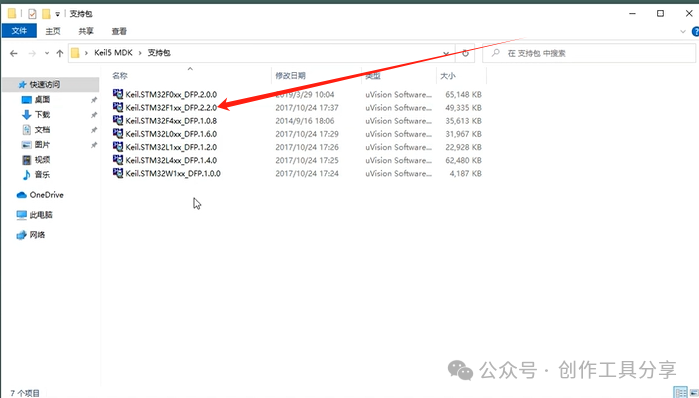
Task: Click the pack icon of Keil.STM32F0xx_DFP.2.0.0
Action: (118, 94)
